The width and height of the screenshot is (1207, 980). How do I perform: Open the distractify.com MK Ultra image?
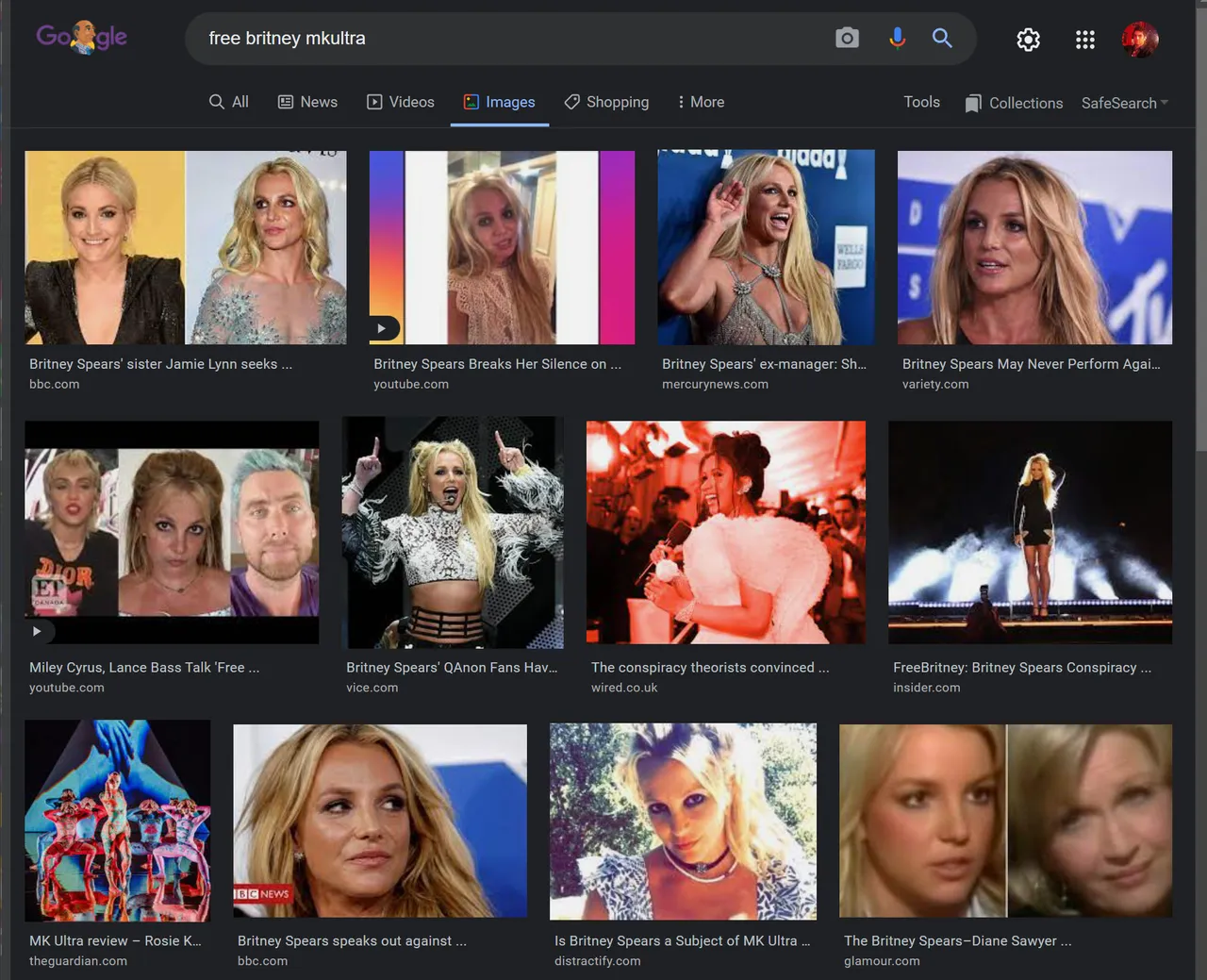[x=683, y=822]
